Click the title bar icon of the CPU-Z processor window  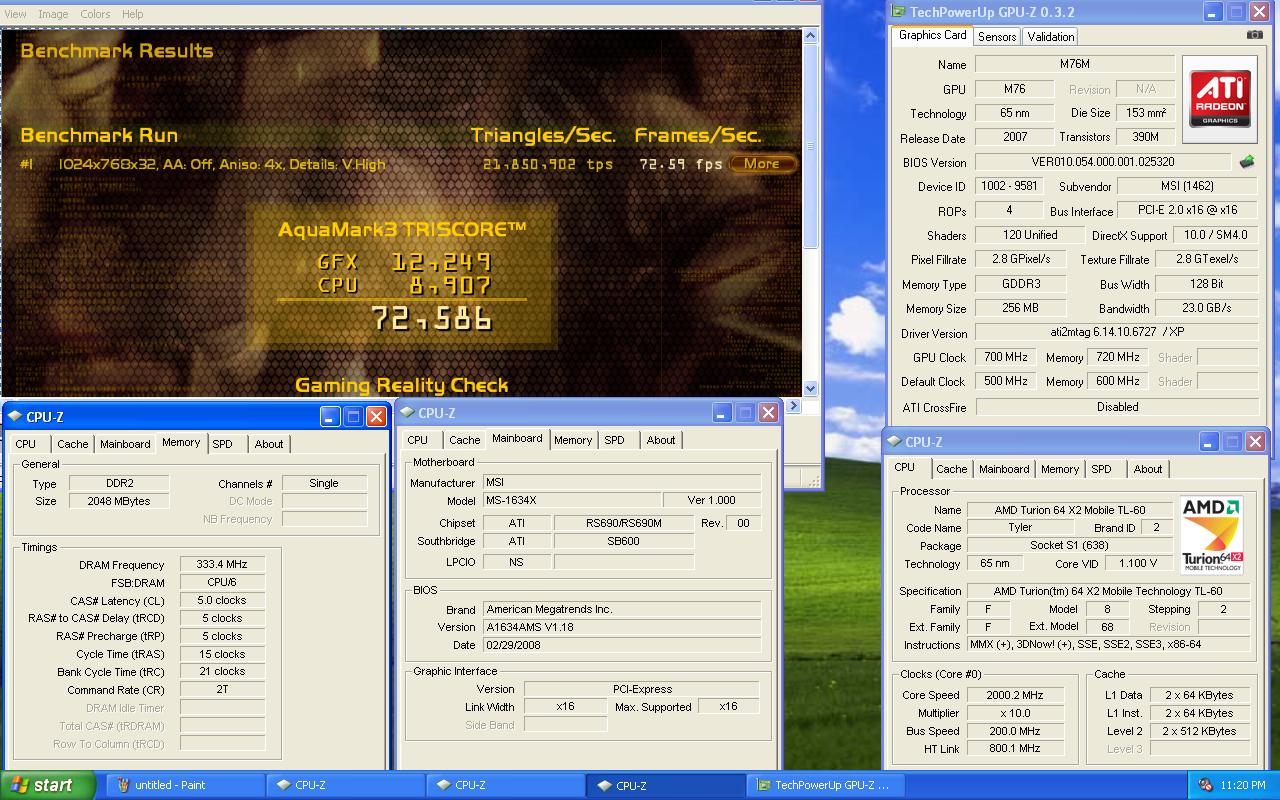coord(893,442)
